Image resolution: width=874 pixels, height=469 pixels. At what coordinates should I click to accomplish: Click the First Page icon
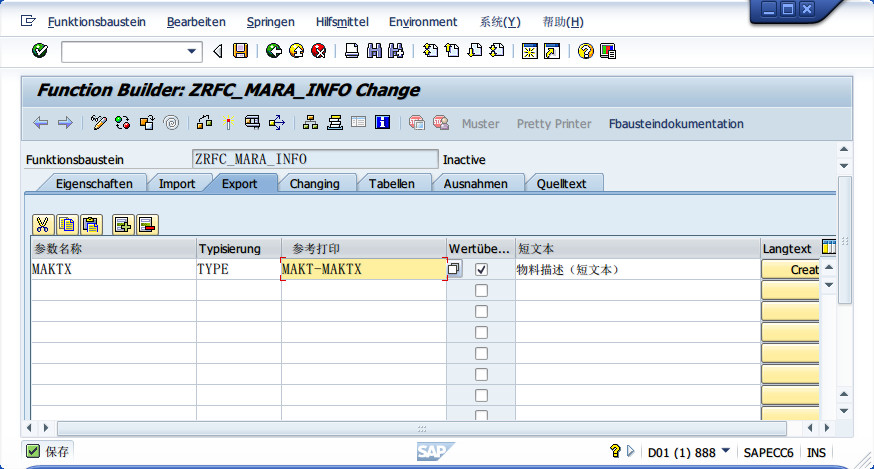(430, 51)
